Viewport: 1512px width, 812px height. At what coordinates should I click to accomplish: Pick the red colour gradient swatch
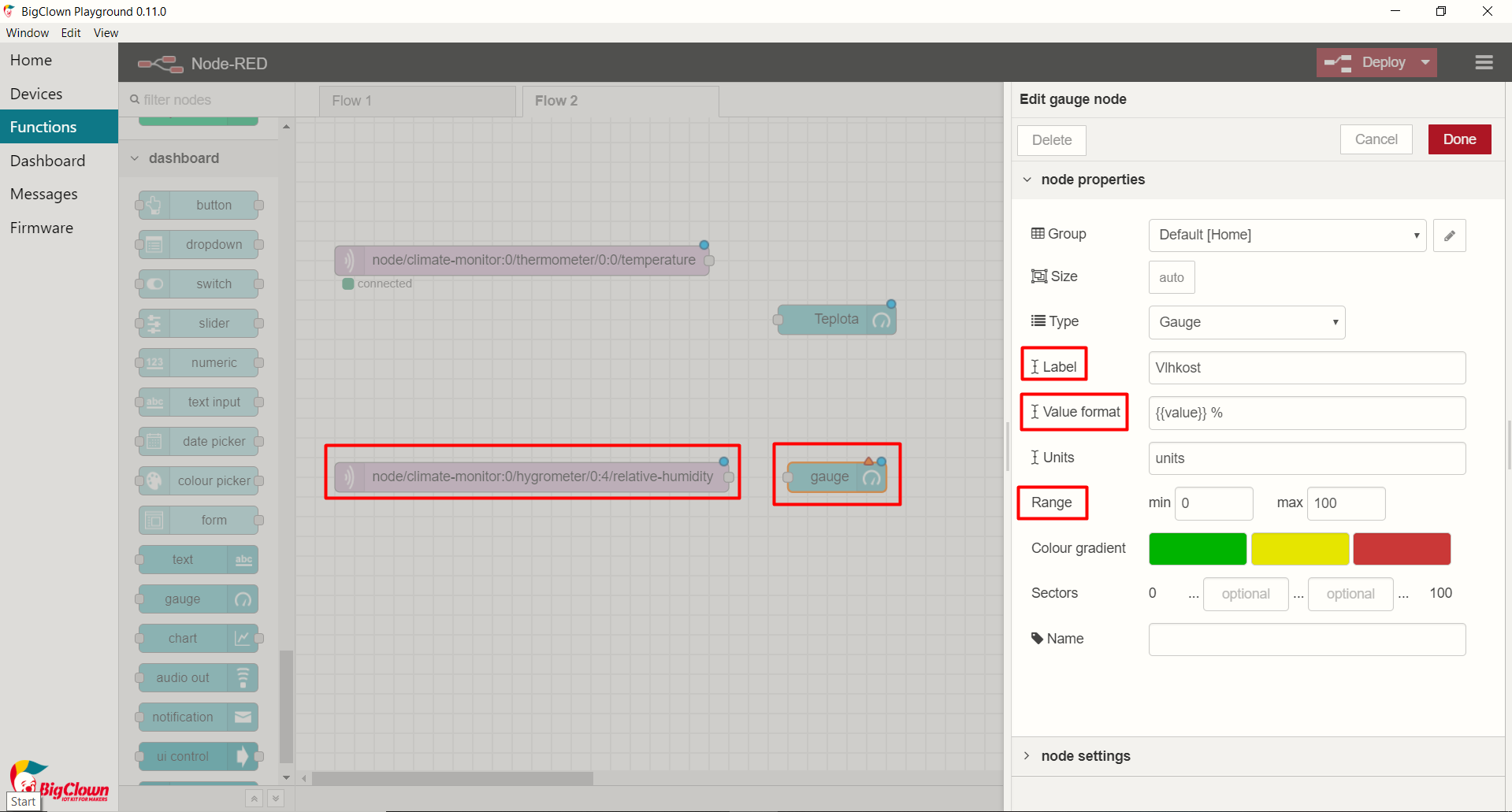[1402, 549]
